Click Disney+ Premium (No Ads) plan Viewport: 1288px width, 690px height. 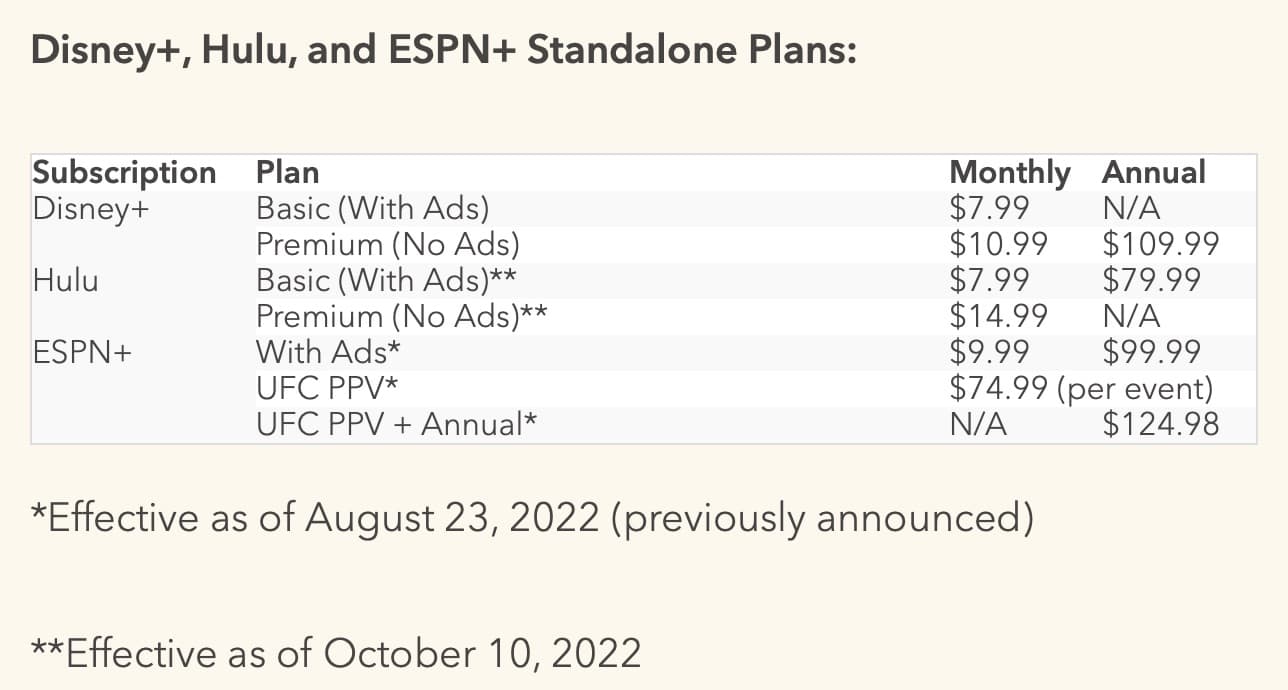(388, 244)
